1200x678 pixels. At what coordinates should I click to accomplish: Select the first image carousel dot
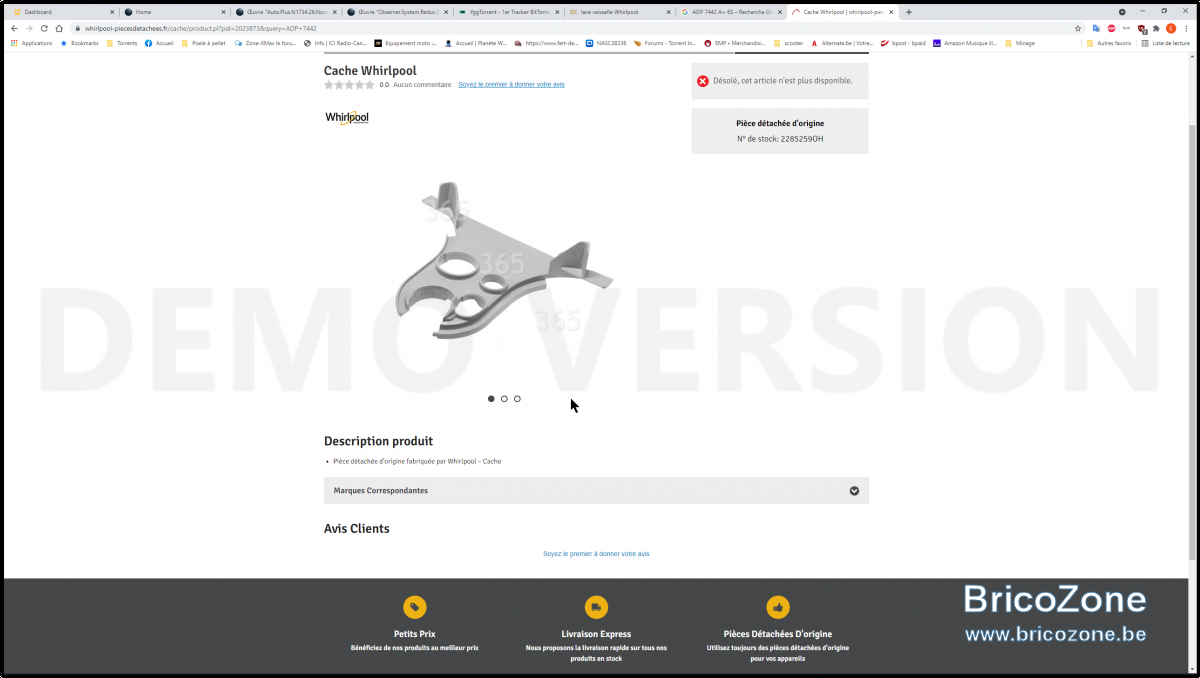(x=491, y=399)
